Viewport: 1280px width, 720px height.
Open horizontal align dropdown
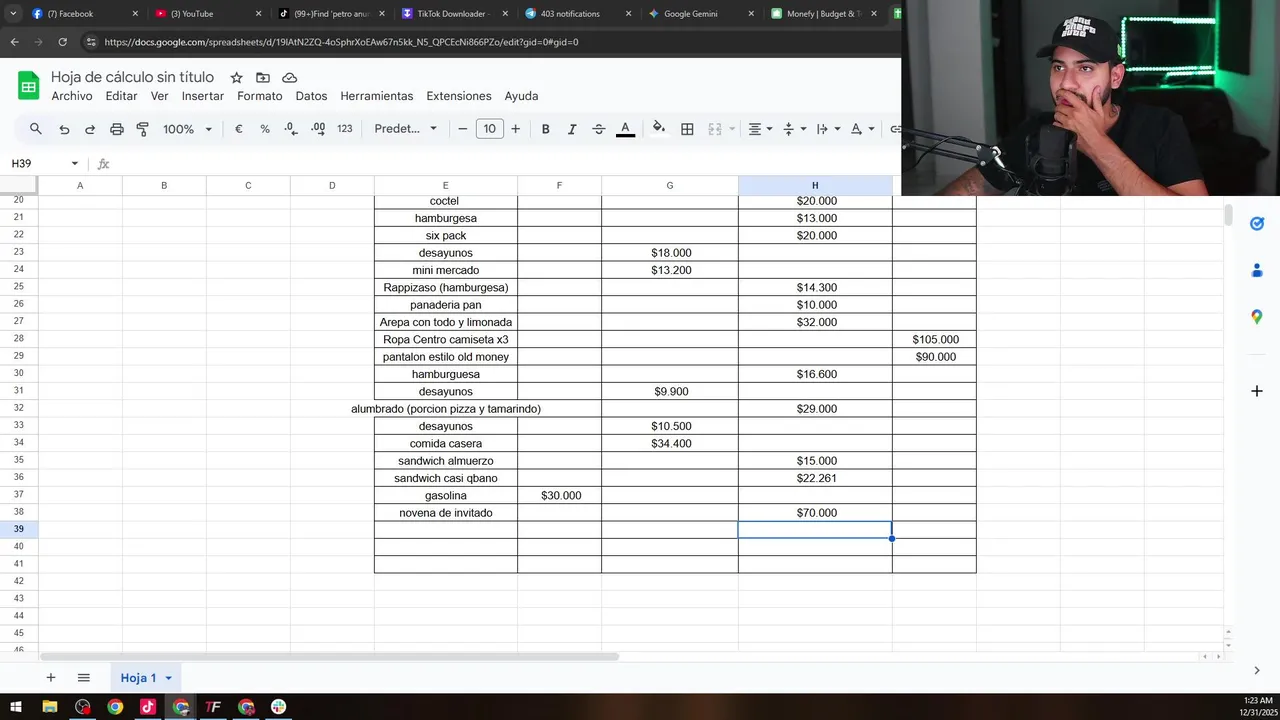coord(760,129)
